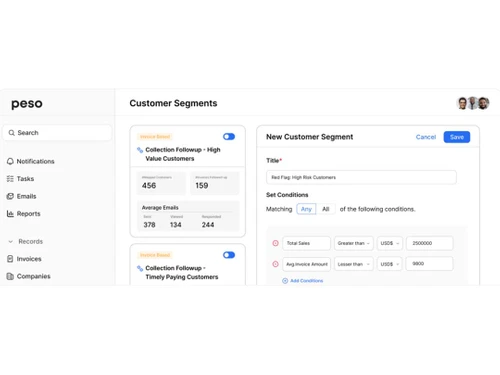
Task: Click the Add Conditions link
Action: pos(306,281)
